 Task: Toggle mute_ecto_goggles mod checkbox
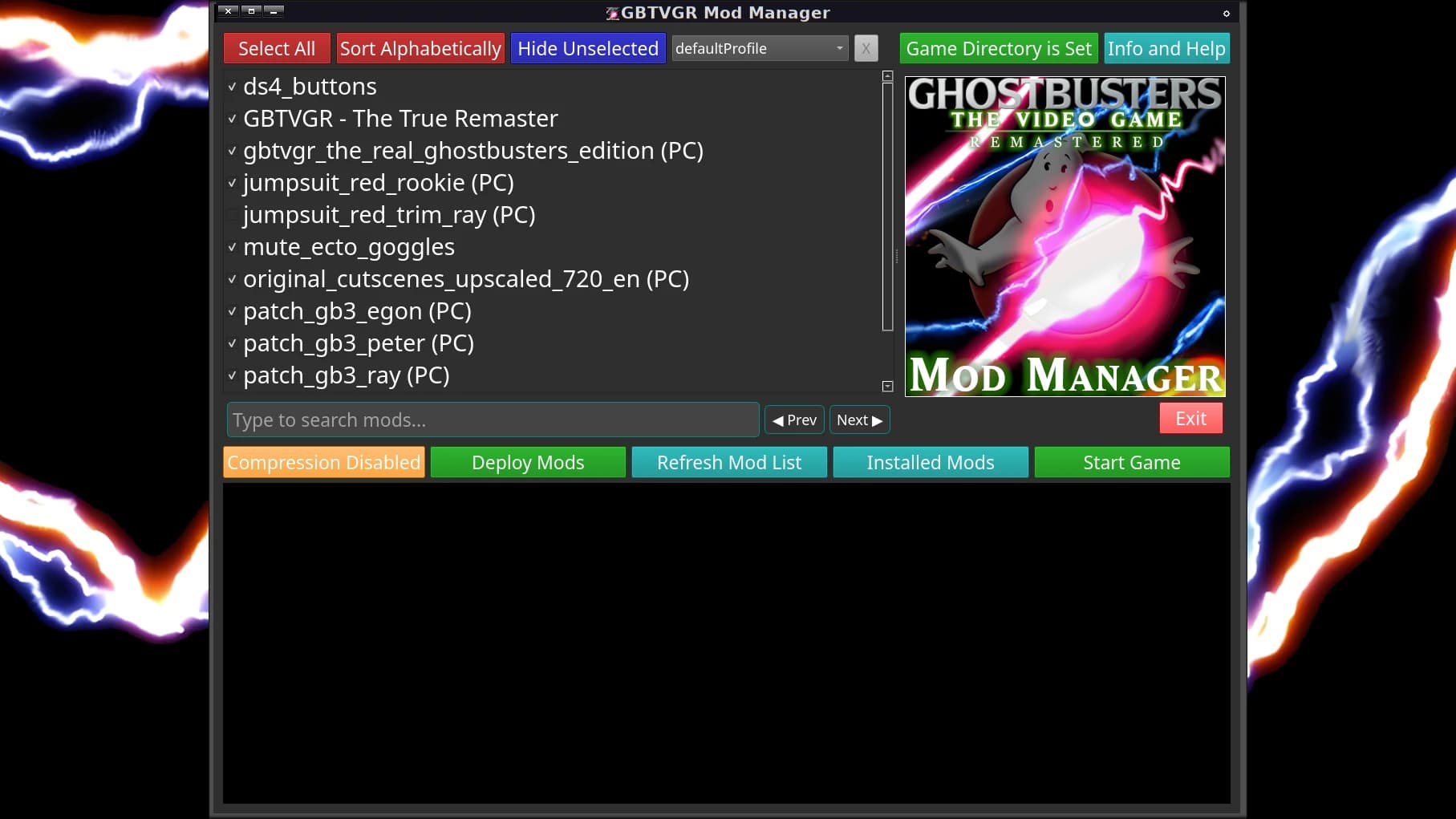click(x=232, y=247)
